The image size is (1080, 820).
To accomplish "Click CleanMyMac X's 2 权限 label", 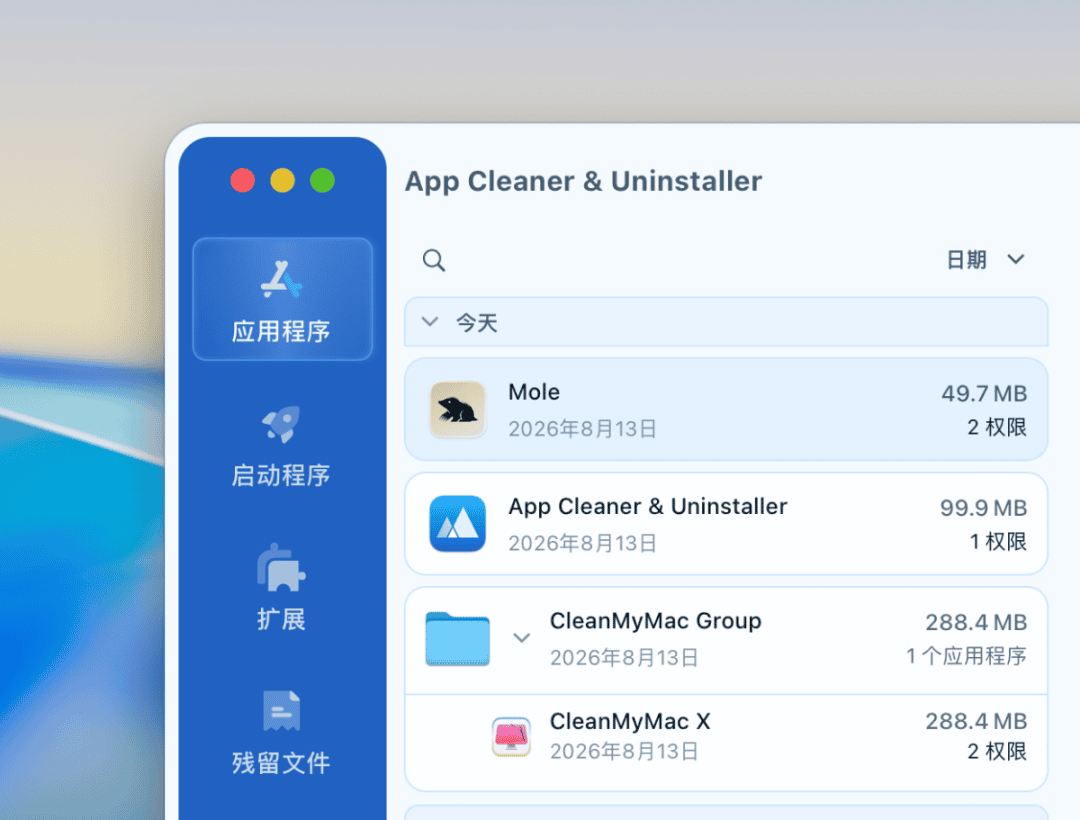I will [x=997, y=751].
